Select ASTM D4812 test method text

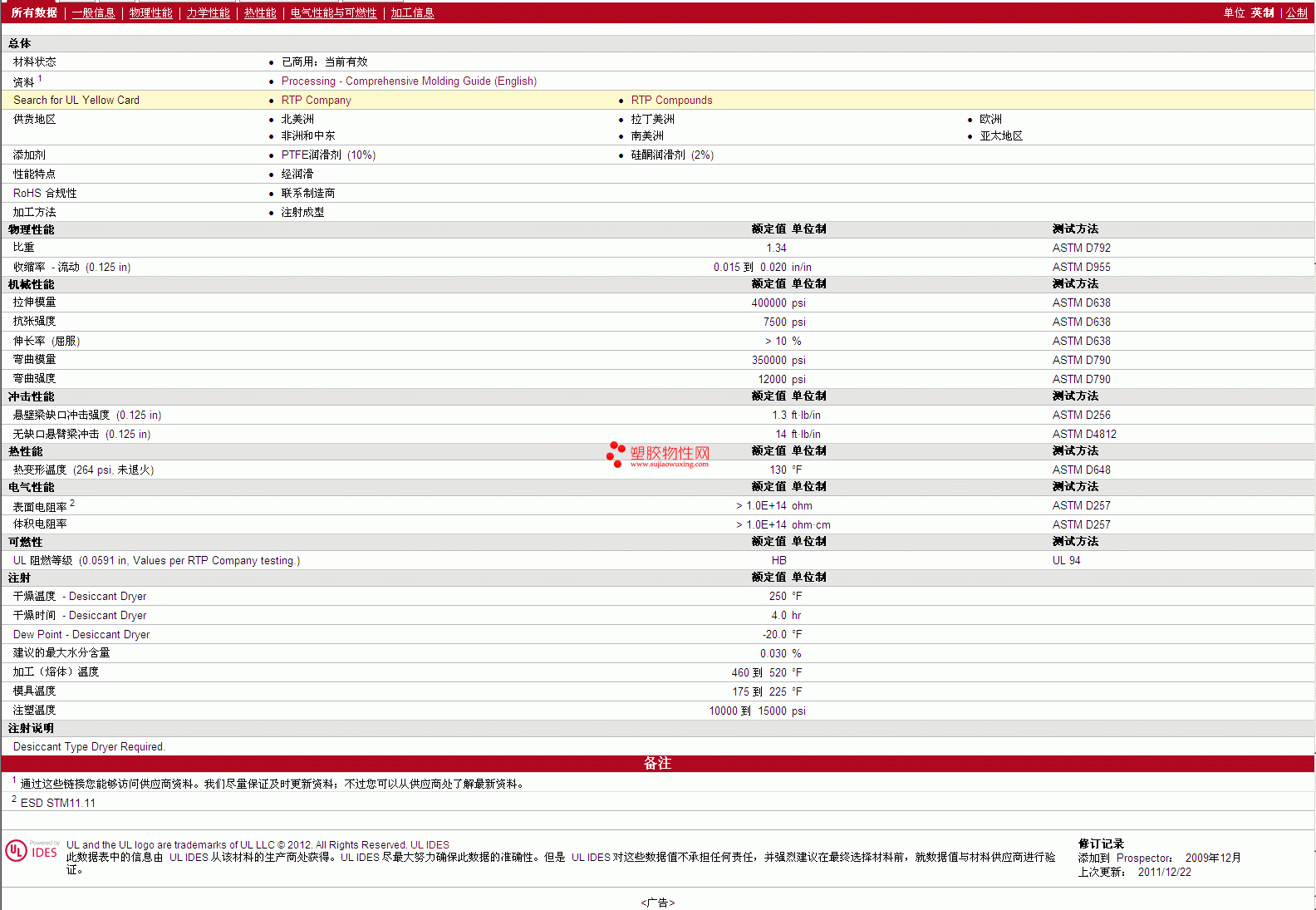(1084, 435)
